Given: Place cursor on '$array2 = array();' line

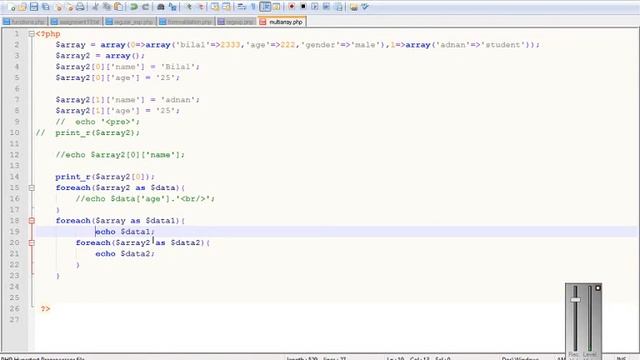Looking at the screenshot, I should [x=100, y=56].
